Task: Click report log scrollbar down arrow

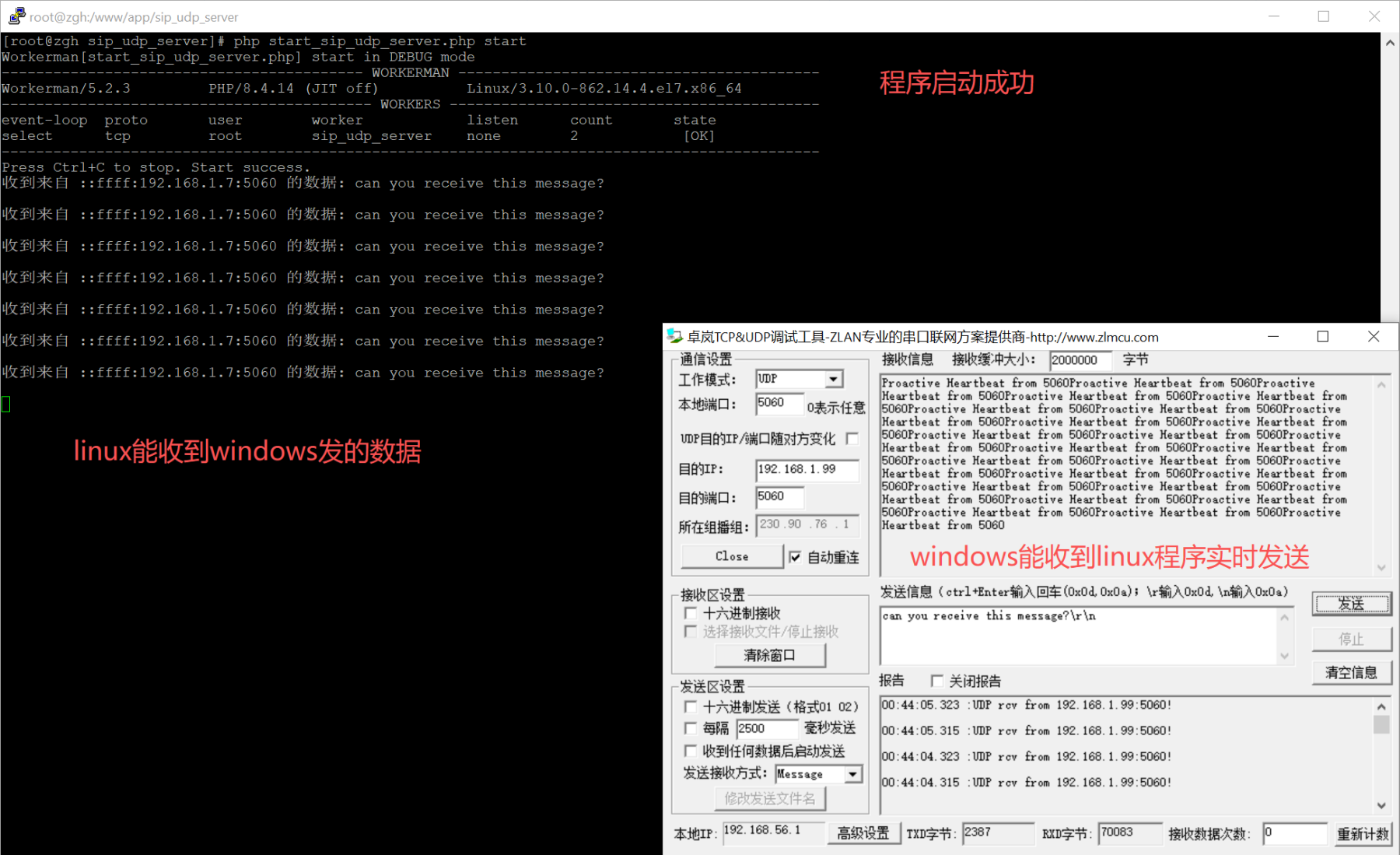Action: (x=1381, y=805)
